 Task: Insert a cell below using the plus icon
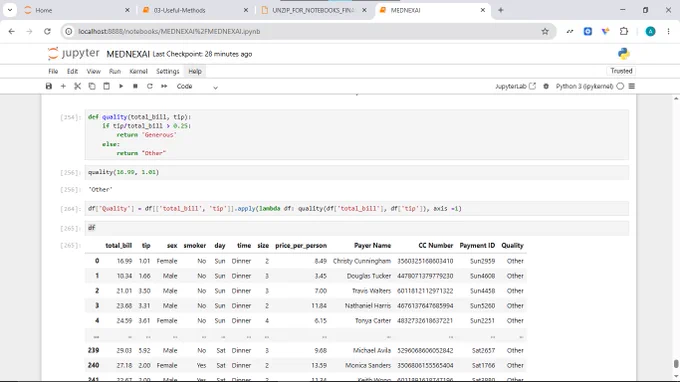(63, 86)
